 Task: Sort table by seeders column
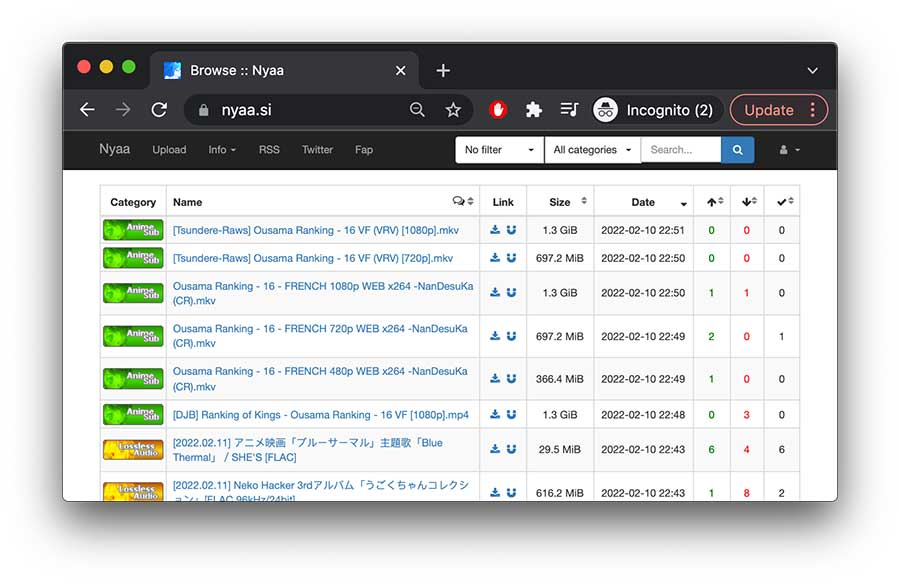pos(714,202)
